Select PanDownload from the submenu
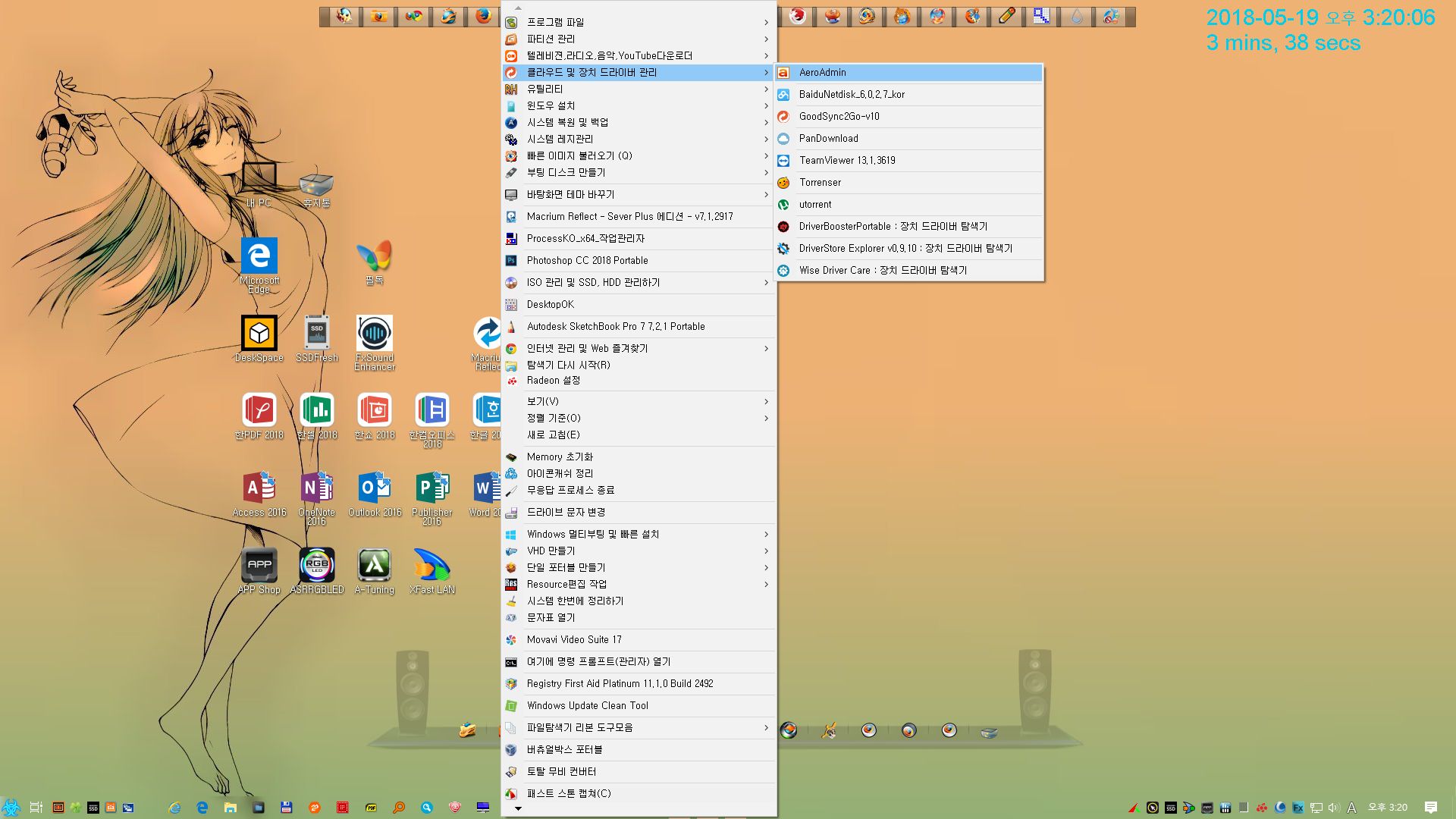 tap(908, 138)
